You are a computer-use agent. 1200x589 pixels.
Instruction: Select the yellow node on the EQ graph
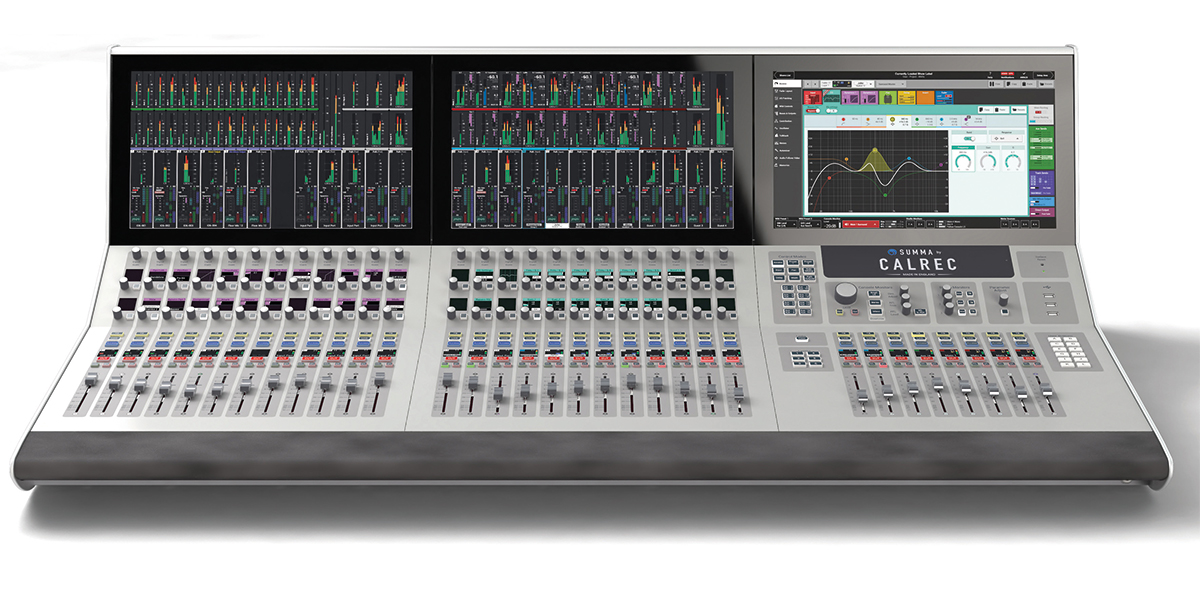(x=877, y=149)
